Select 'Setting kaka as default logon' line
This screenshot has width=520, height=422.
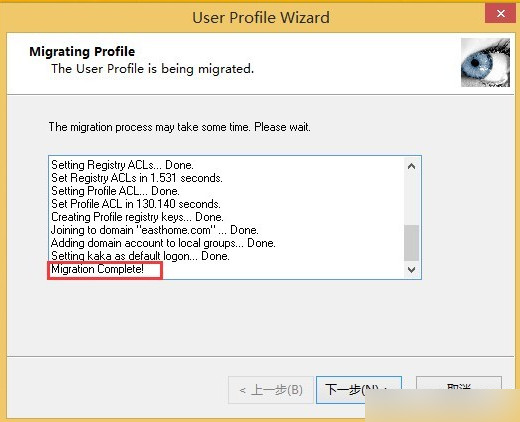[x=140, y=256]
